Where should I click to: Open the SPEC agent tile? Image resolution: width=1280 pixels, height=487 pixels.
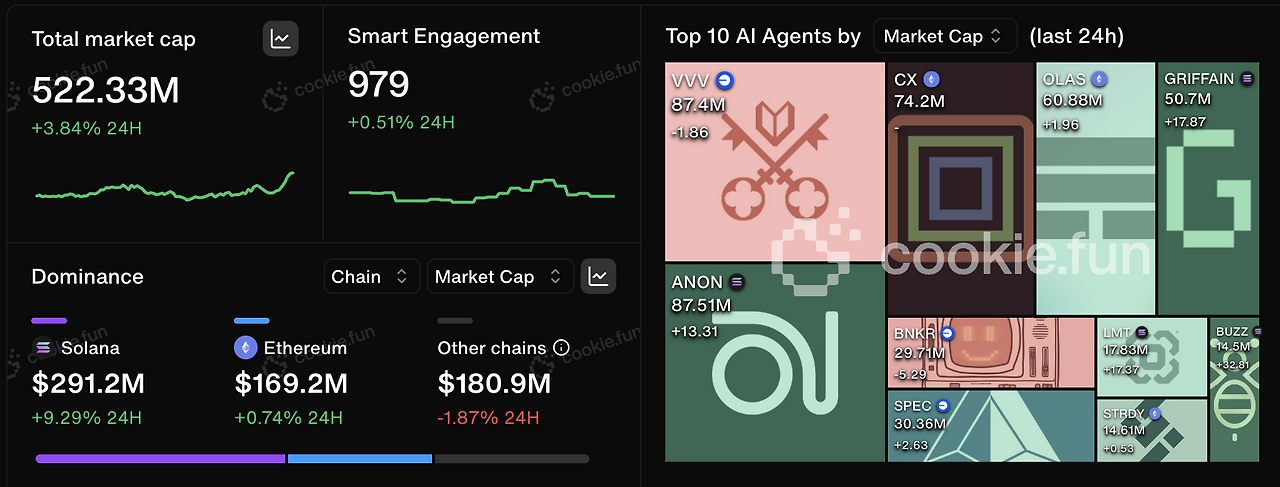point(991,426)
